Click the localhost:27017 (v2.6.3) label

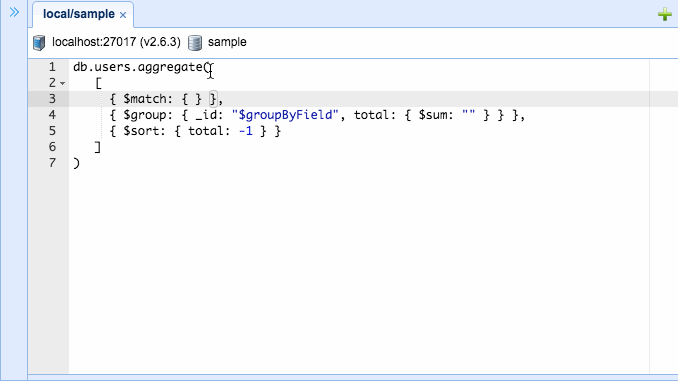coord(116,42)
